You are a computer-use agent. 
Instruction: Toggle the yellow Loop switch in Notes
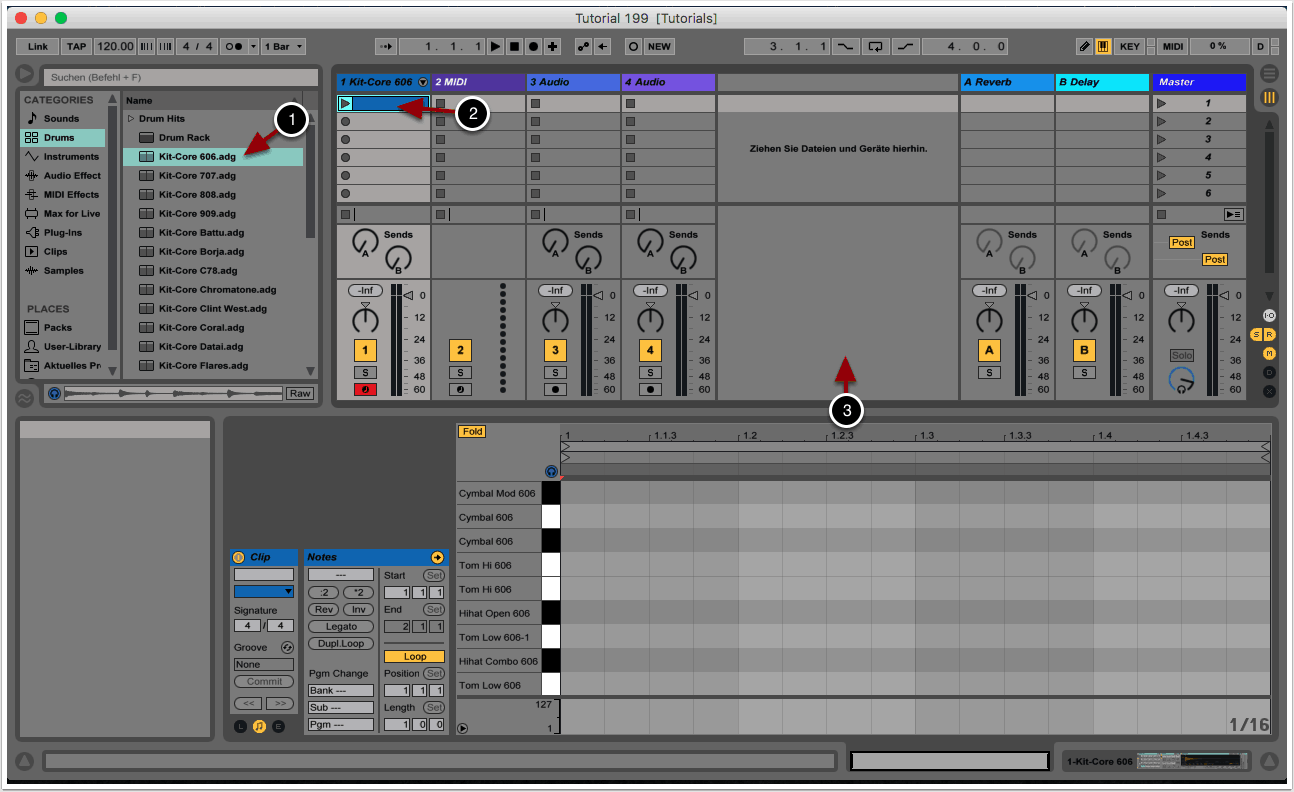(x=414, y=657)
